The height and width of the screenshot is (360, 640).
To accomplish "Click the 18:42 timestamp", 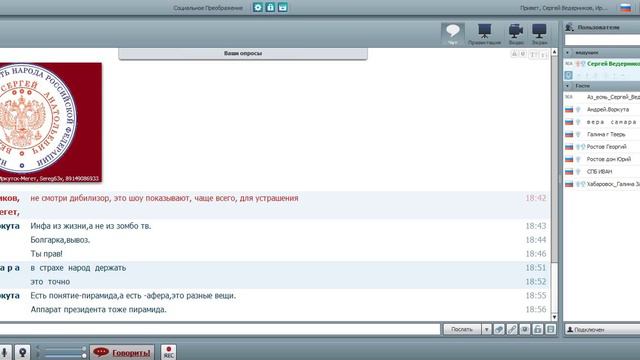I will pyautogui.click(x=536, y=198).
